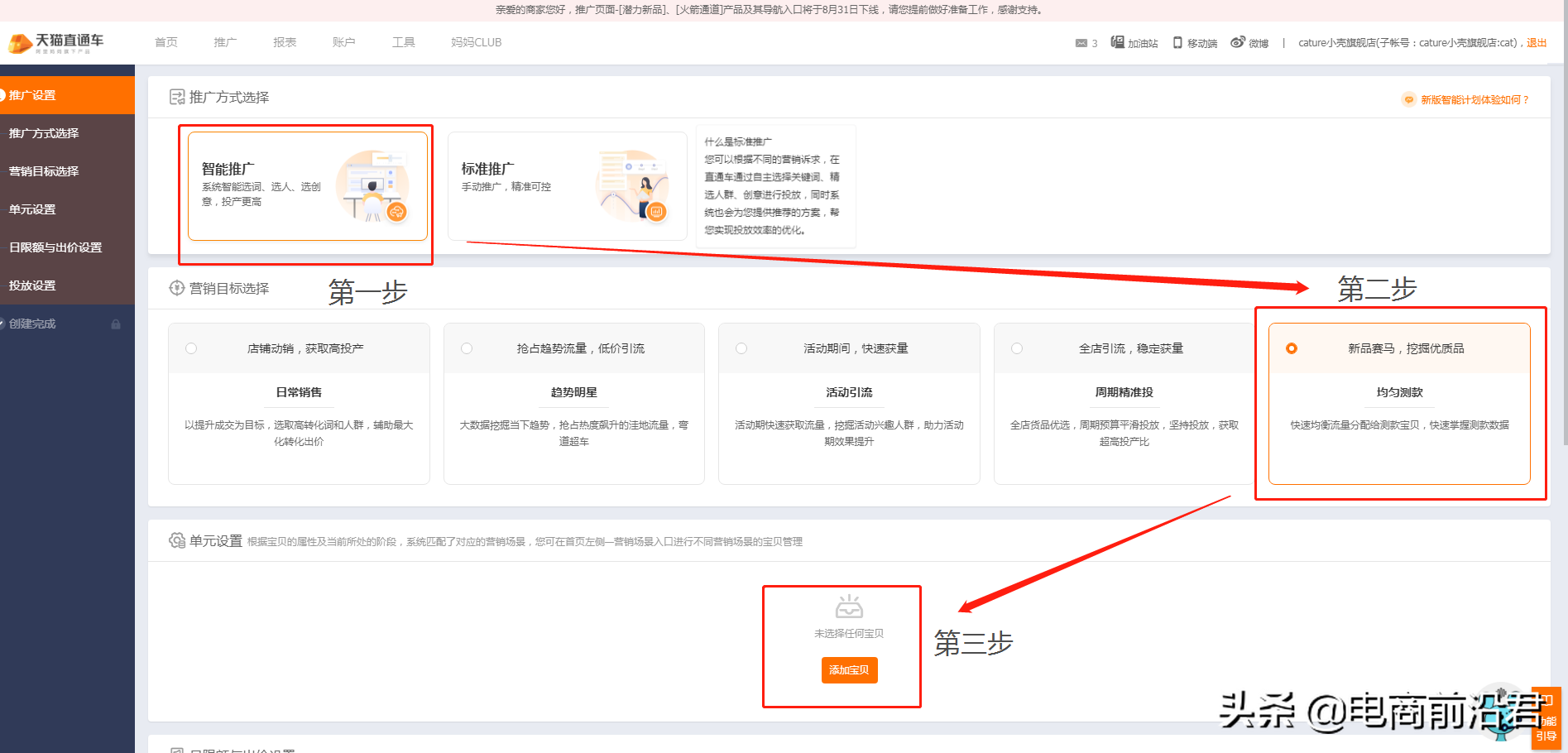Viewport: 1568px width, 753px height.
Task: Click the empty gift-box icon above 添加宝贝
Action: (849, 610)
